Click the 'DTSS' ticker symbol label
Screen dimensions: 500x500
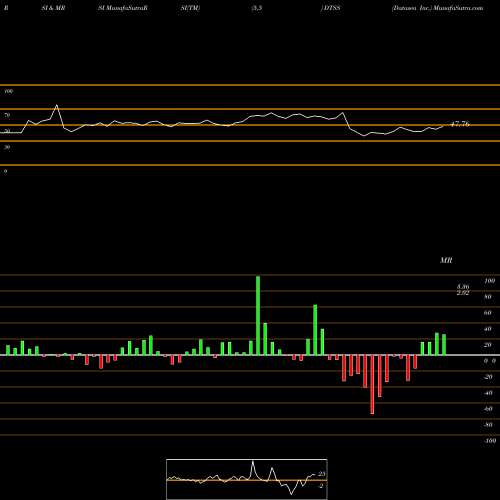(331, 8)
